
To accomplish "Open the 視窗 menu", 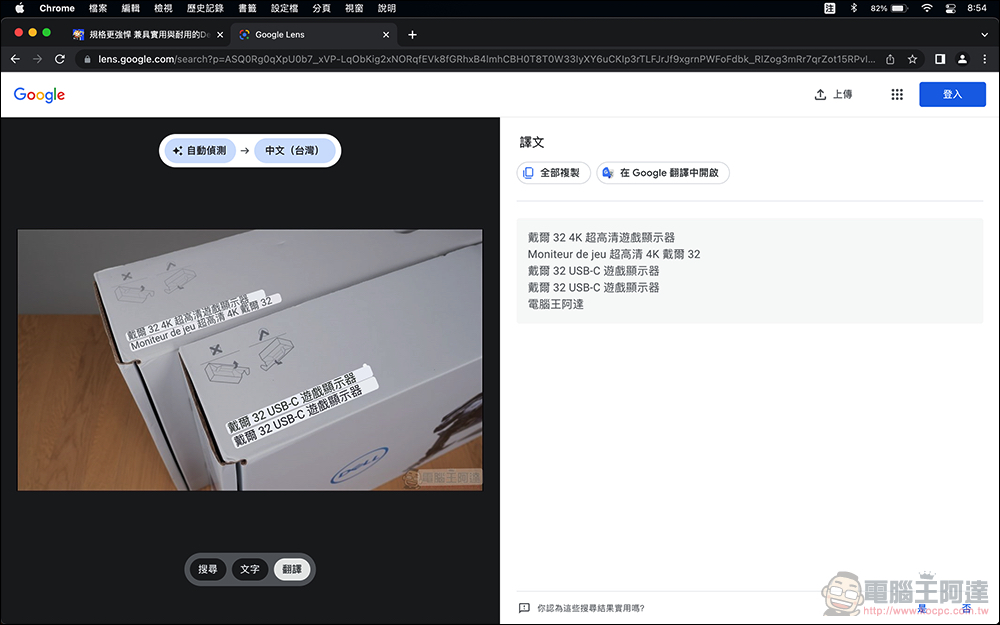I will coord(354,8).
